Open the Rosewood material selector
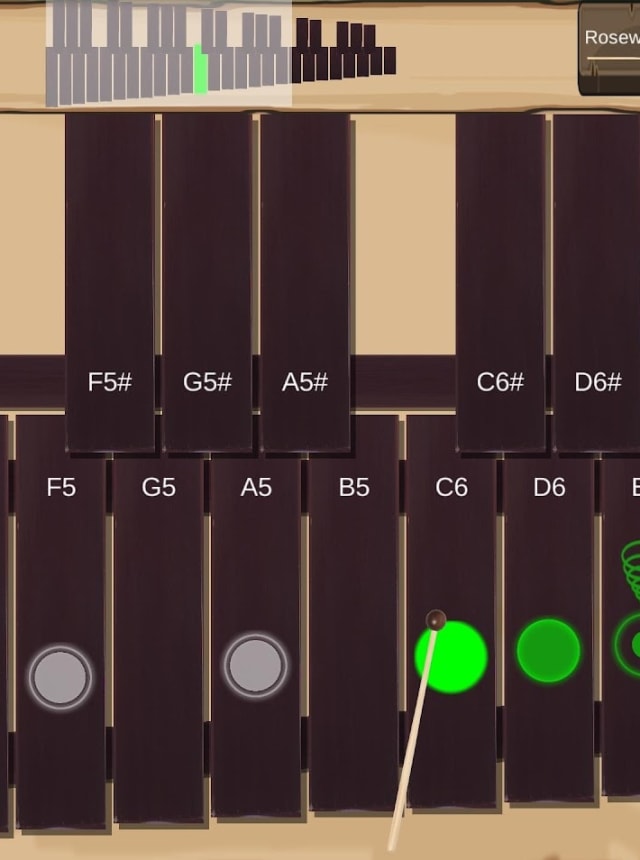Viewport: 640px width, 860px height. (x=609, y=48)
